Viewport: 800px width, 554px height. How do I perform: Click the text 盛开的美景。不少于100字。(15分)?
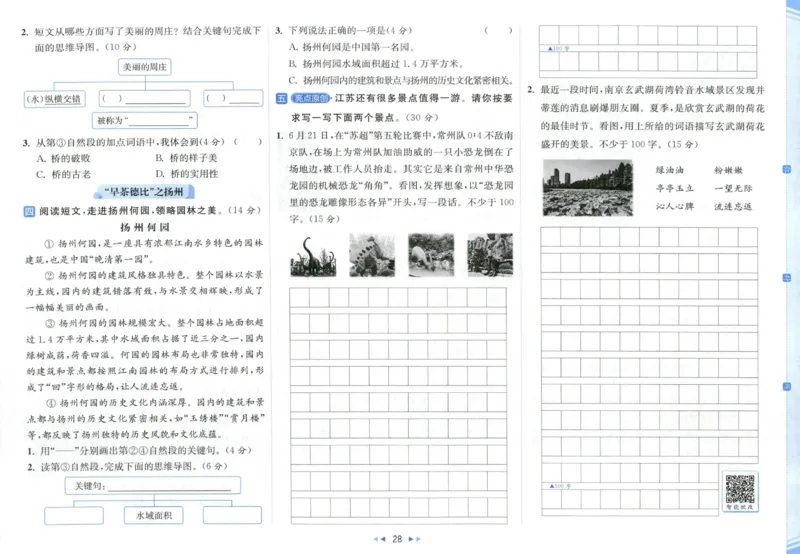[x=619, y=144]
